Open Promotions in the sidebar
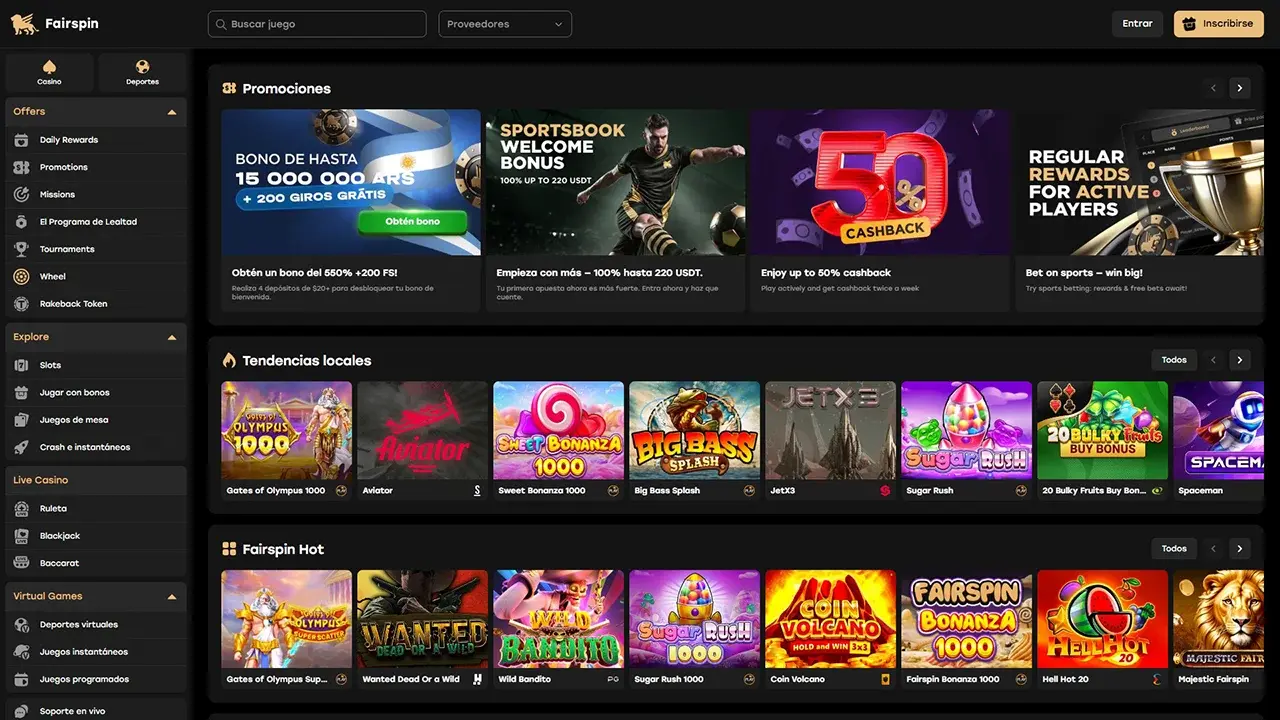The image size is (1280, 720). tap(96, 167)
